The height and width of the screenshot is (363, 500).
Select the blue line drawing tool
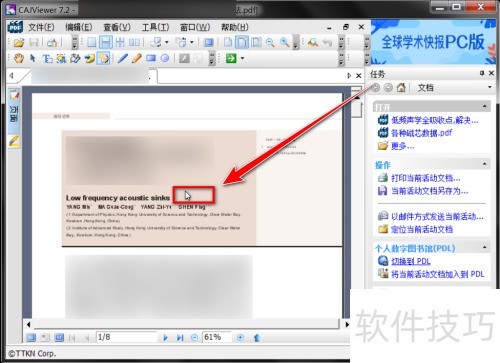123,58
